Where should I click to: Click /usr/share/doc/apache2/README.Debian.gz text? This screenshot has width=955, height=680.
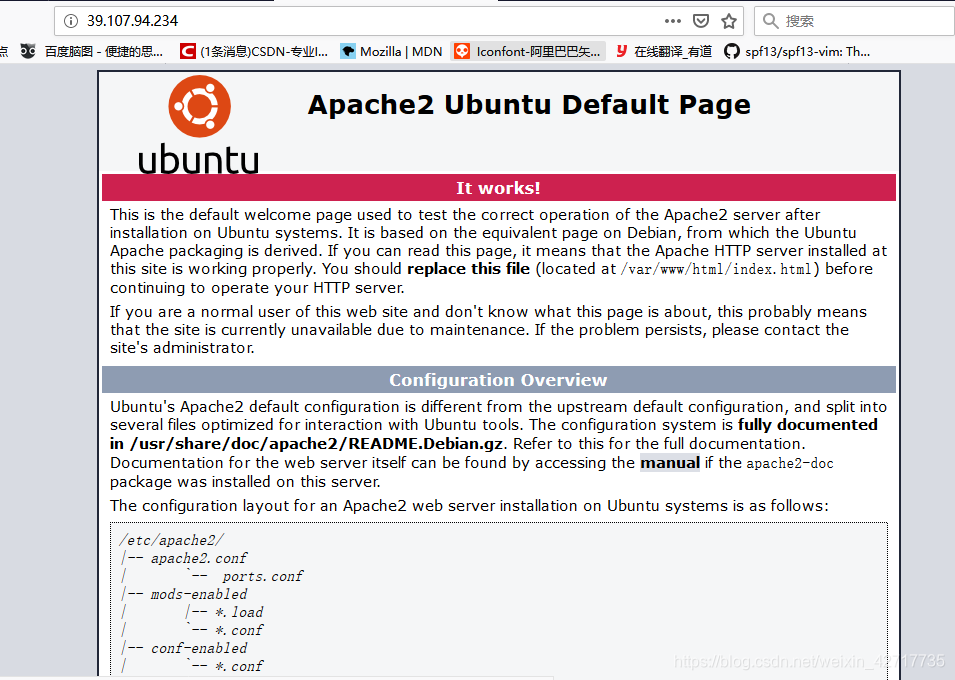click(x=317, y=444)
